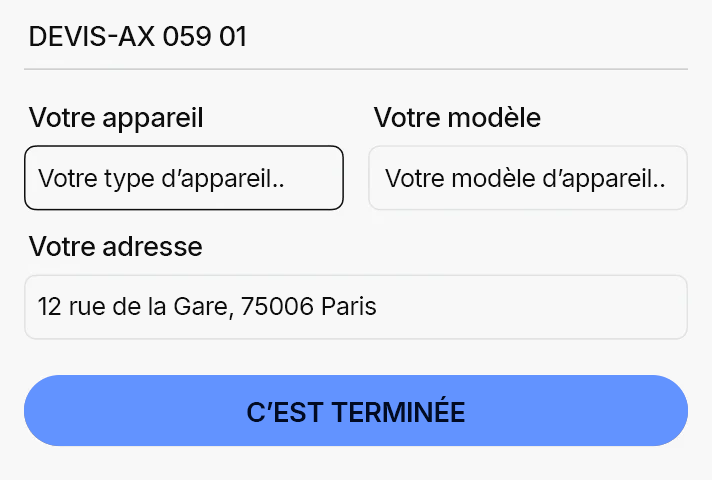
Task: Choose the appliance type field with the dark border
Action: [x=184, y=178]
